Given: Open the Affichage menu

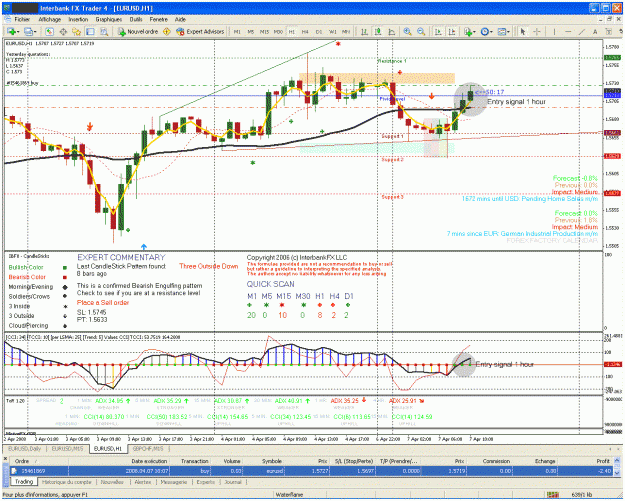Looking at the screenshot, I should (50, 19).
